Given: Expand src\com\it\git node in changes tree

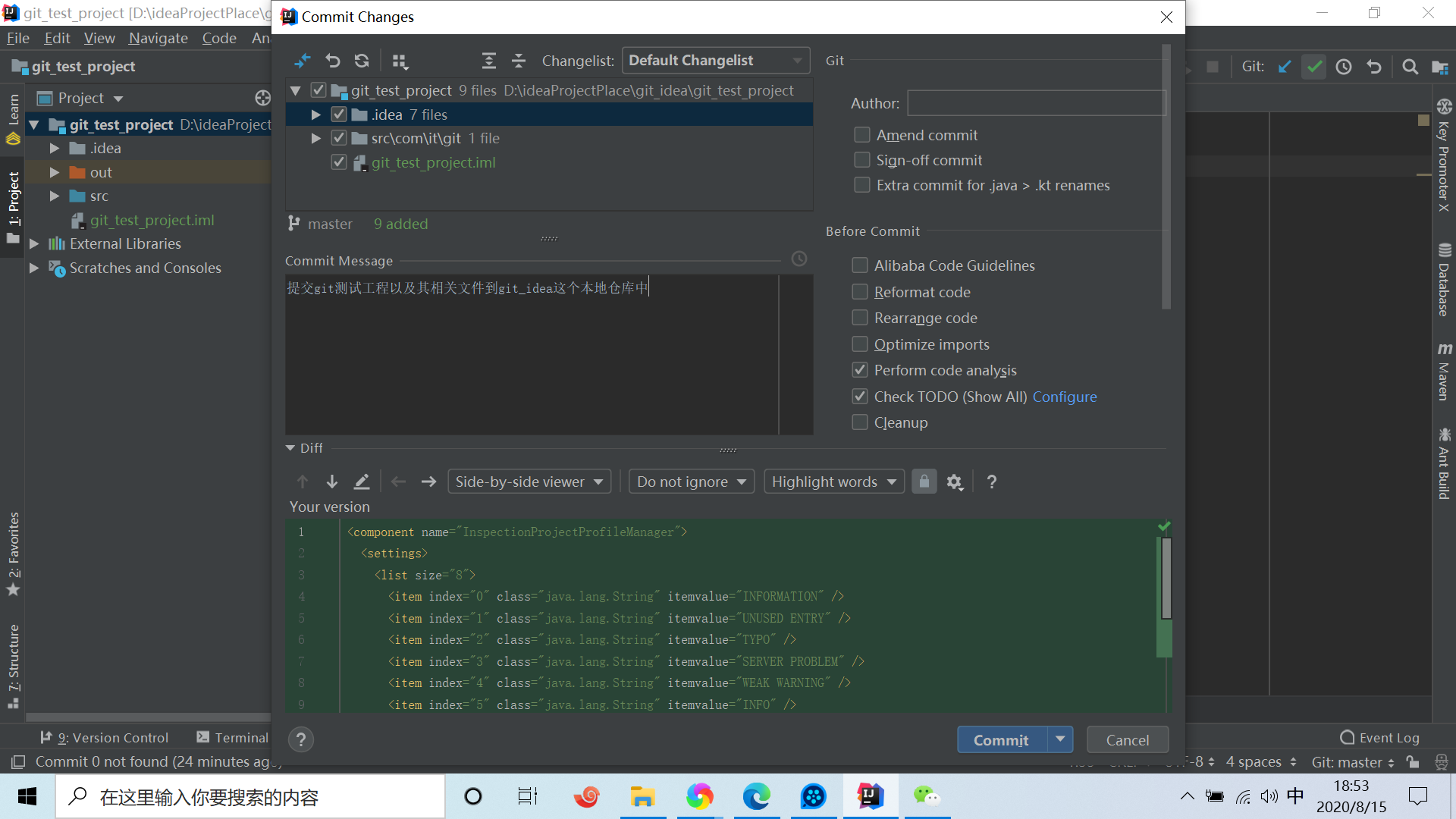Looking at the screenshot, I should point(316,138).
